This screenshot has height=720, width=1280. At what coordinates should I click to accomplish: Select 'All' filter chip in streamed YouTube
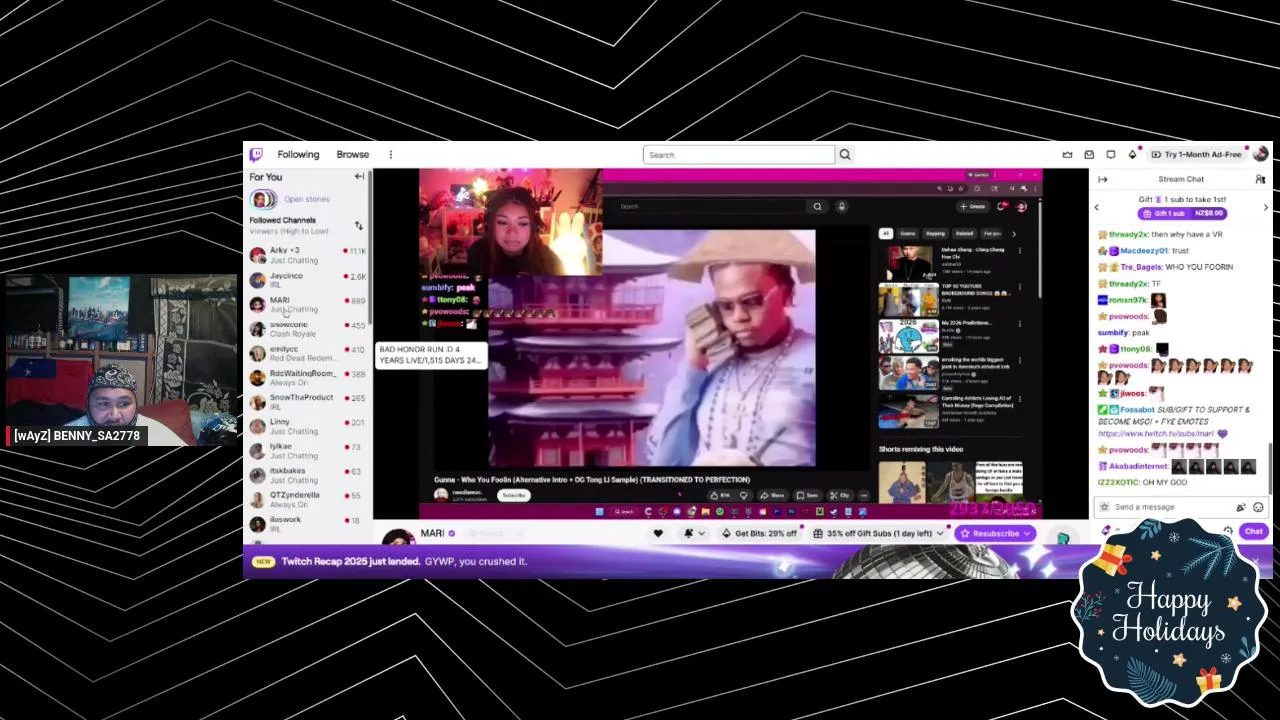tap(885, 233)
